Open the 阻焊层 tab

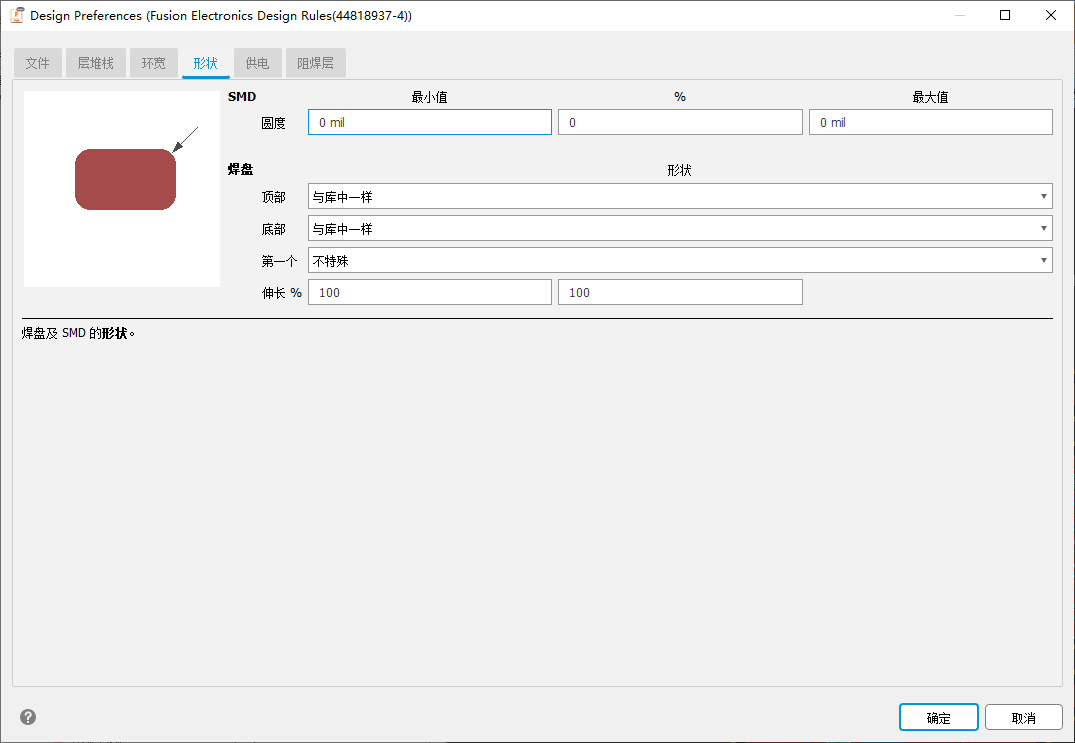point(315,62)
